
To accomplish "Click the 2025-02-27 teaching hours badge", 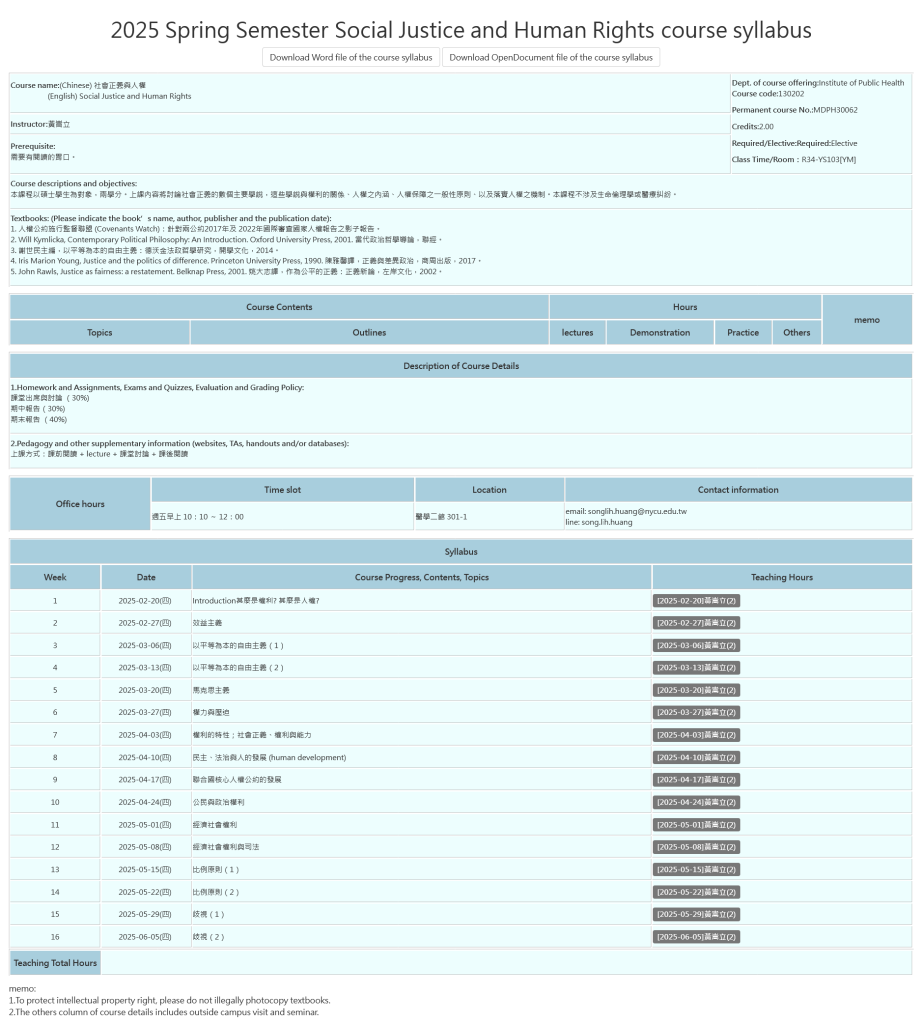I will pyautogui.click(x=696, y=623).
